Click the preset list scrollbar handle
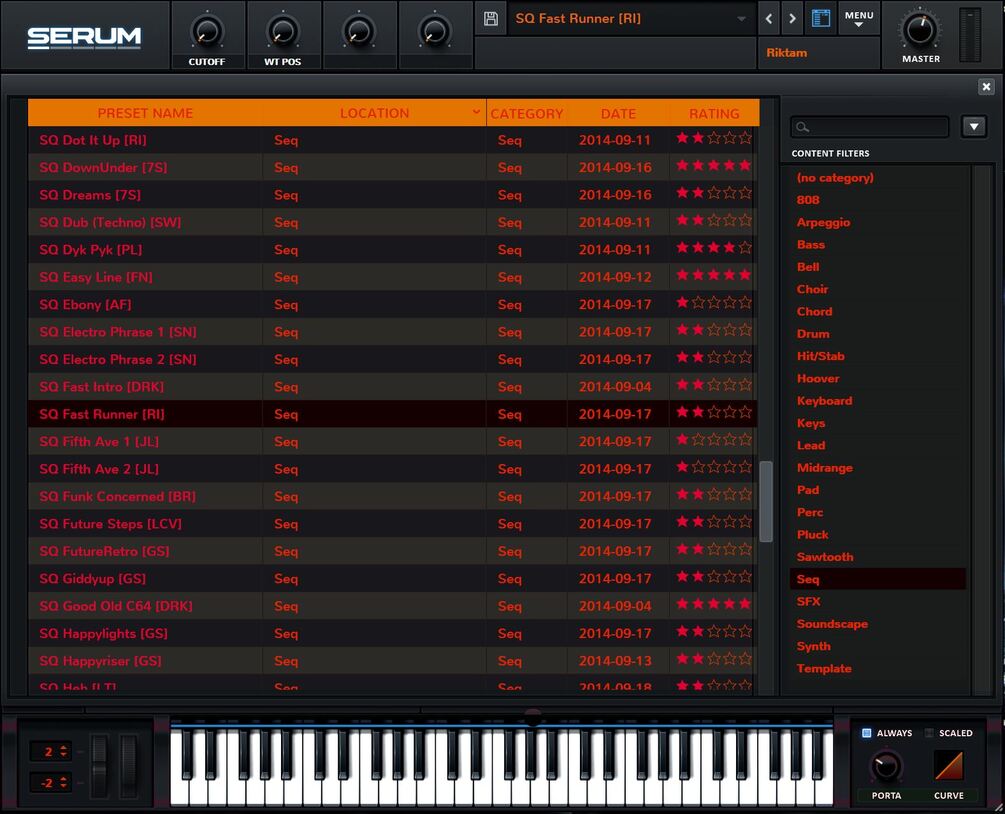This screenshot has height=814, width=1005. click(766, 501)
